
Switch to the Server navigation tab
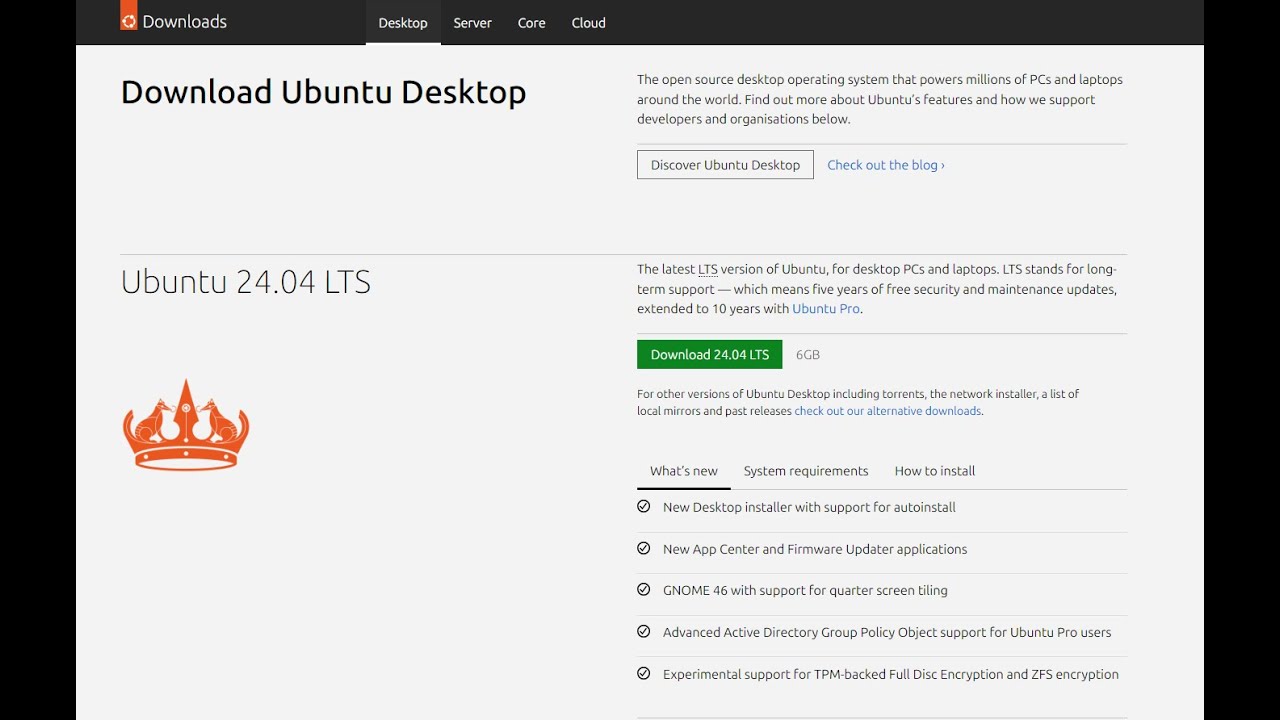tap(472, 23)
